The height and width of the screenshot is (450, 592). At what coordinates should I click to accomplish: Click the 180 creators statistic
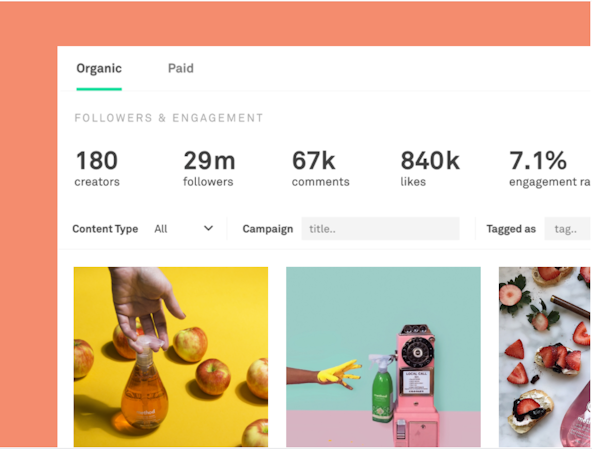click(x=97, y=168)
